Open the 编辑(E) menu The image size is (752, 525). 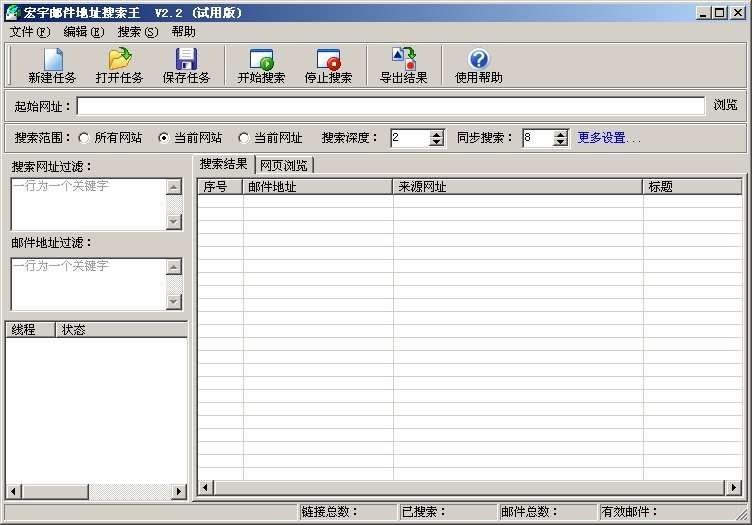tap(84, 32)
